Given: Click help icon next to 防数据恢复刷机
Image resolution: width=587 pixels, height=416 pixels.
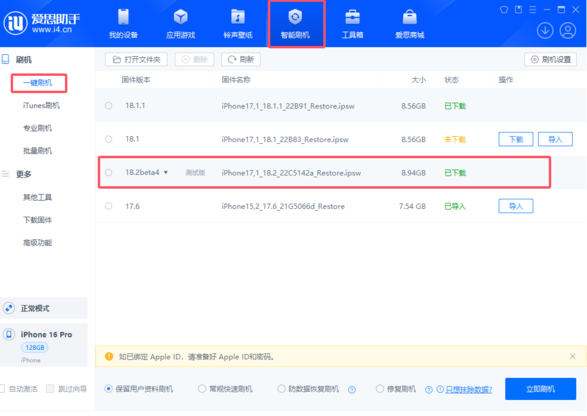Looking at the screenshot, I should 352,390.
